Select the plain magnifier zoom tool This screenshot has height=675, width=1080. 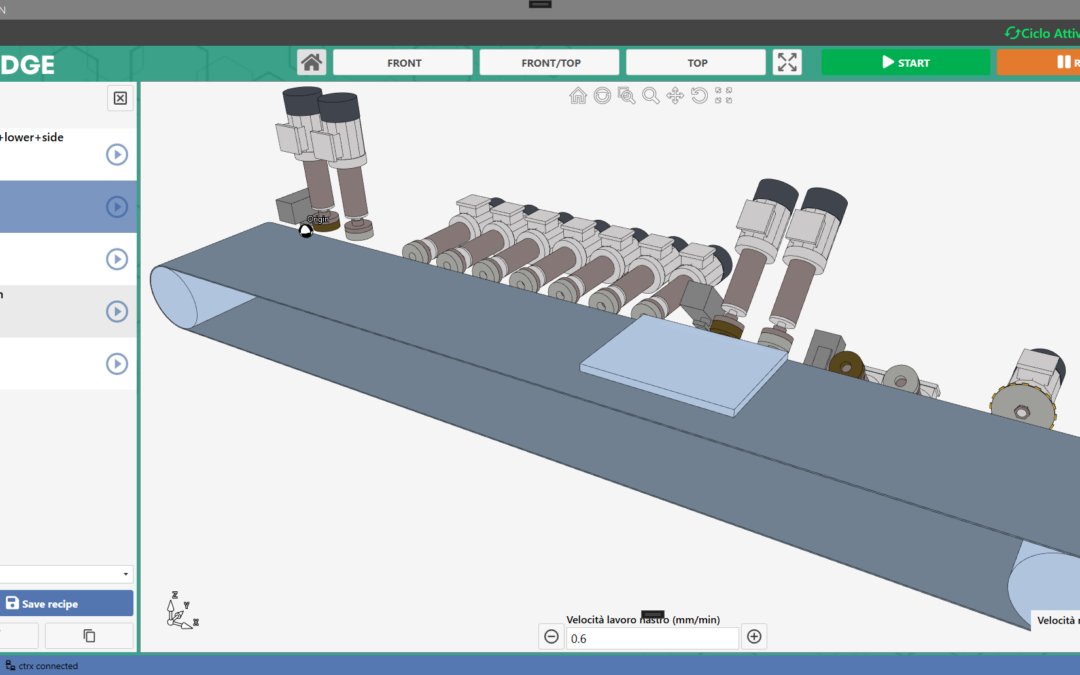[x=651, y=95]
